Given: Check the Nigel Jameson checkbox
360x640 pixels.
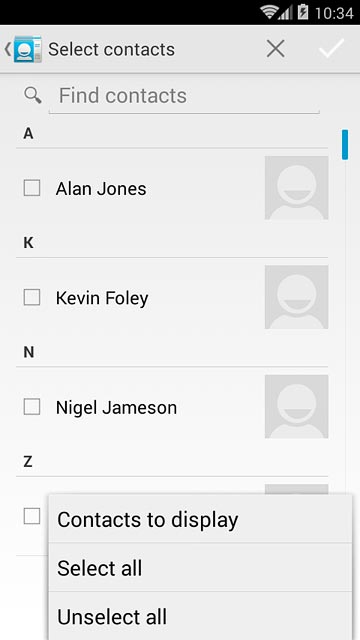Looking at the screenshot, I should tap(32, 407).
